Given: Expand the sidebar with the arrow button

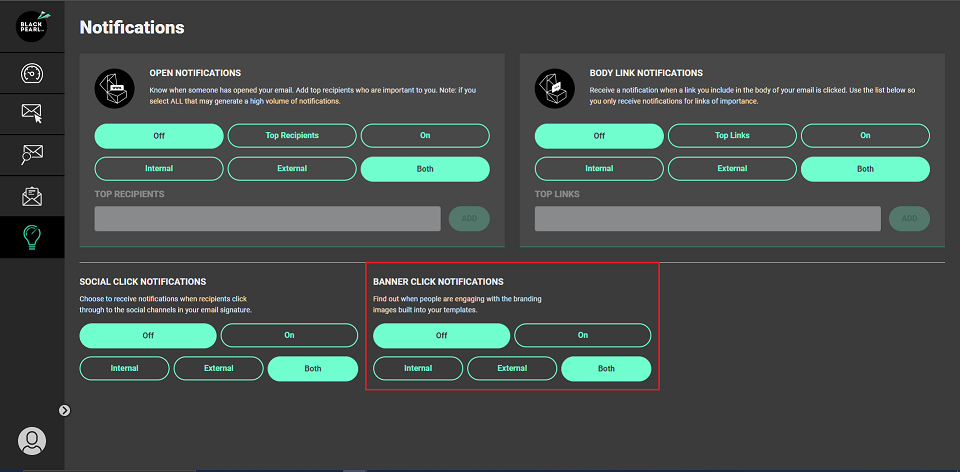Looking at the screenshot, I should click(x=64, y=410).
